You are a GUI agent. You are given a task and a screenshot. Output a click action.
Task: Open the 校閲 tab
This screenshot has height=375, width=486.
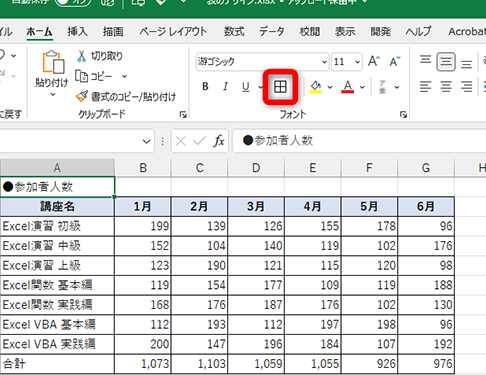point(310,32)
